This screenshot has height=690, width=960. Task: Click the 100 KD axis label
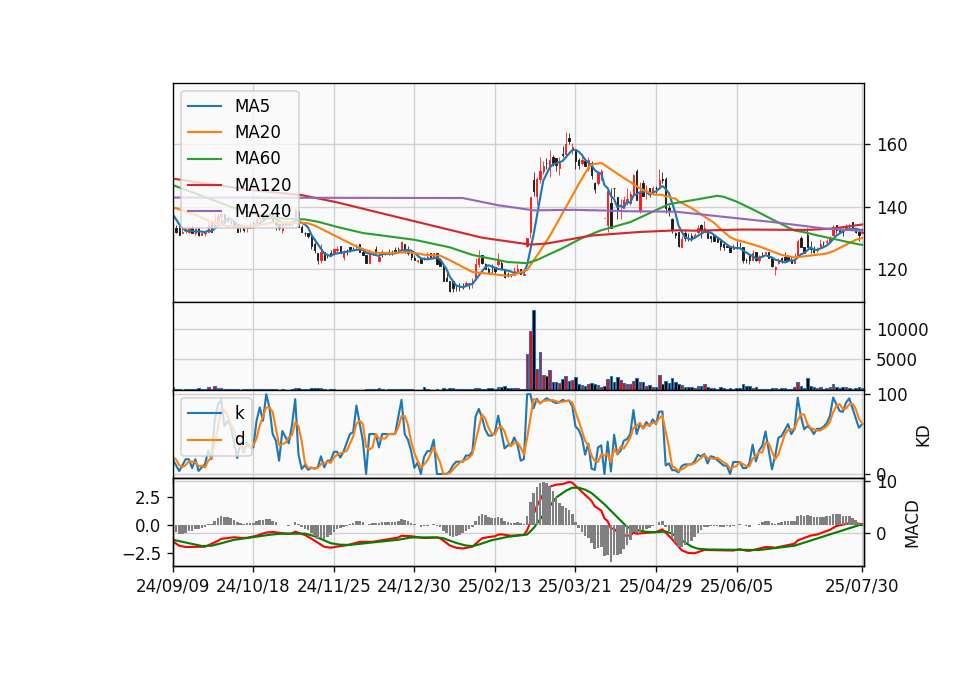pyautogui.click(x=892, y=396)
